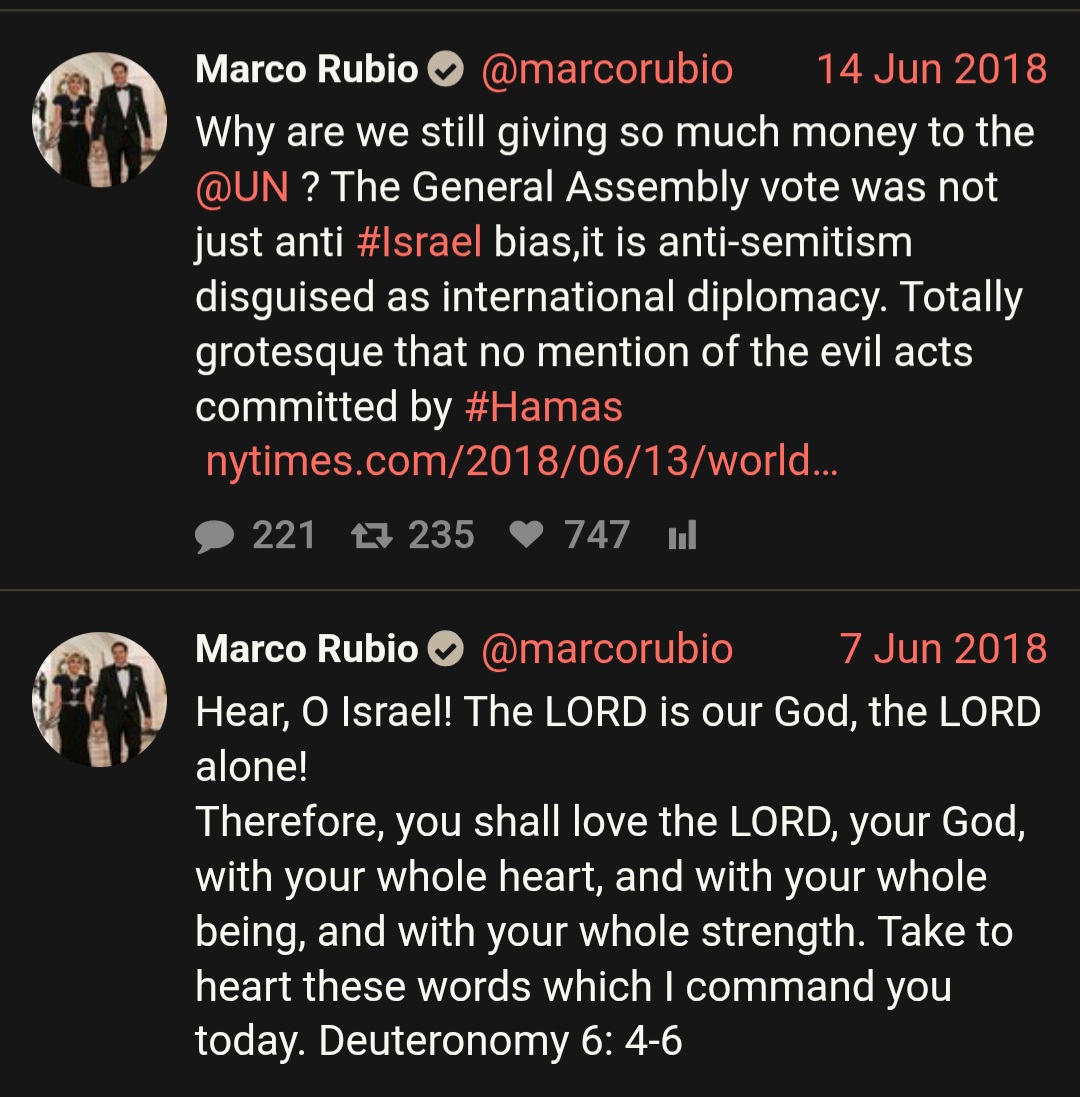Open the tweet analytics bar chart icon
Image resolution: width=1080 pixels, height=1097 pixels.
pos(682,535)
